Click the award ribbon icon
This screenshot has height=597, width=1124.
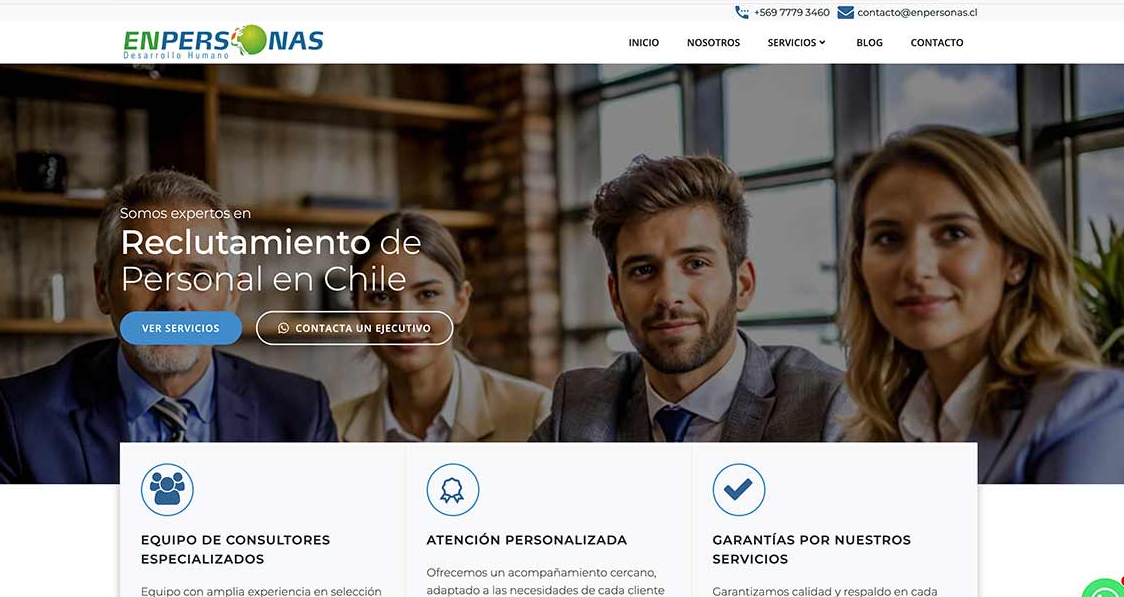click(x=453, y=489)
